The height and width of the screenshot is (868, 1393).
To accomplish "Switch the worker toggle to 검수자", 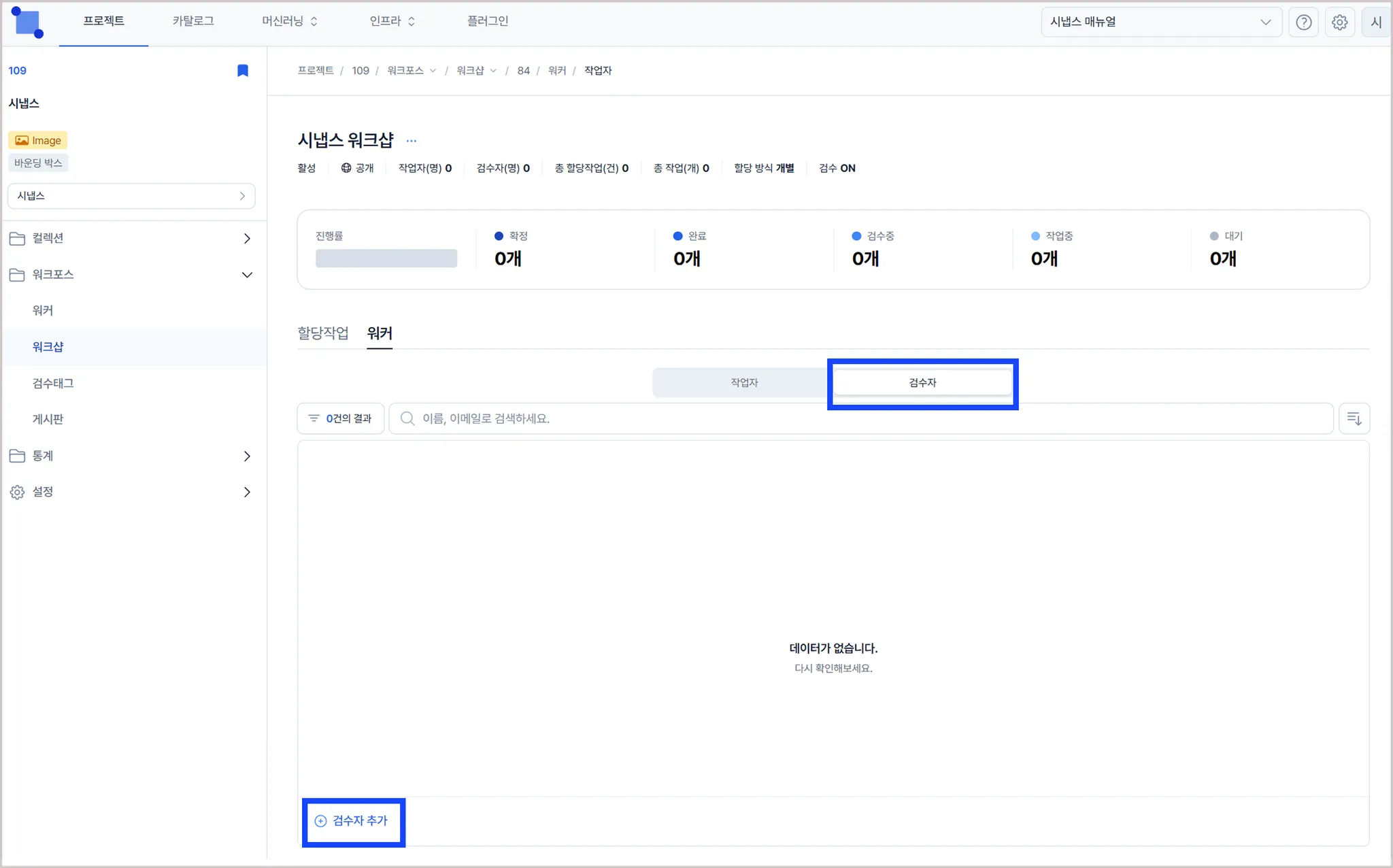I will click(x=922, y=383).
